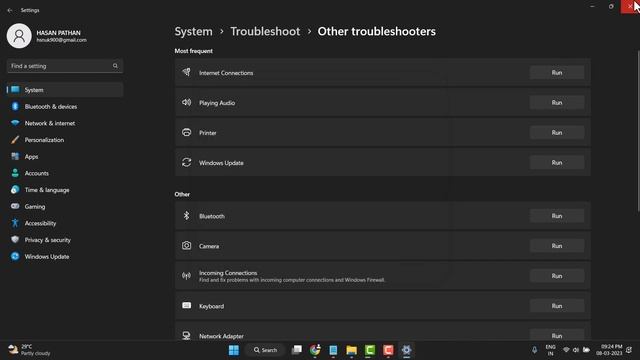Click the Internet Connections row icon
Screen dimensions: 640x360
coord(187,72)
